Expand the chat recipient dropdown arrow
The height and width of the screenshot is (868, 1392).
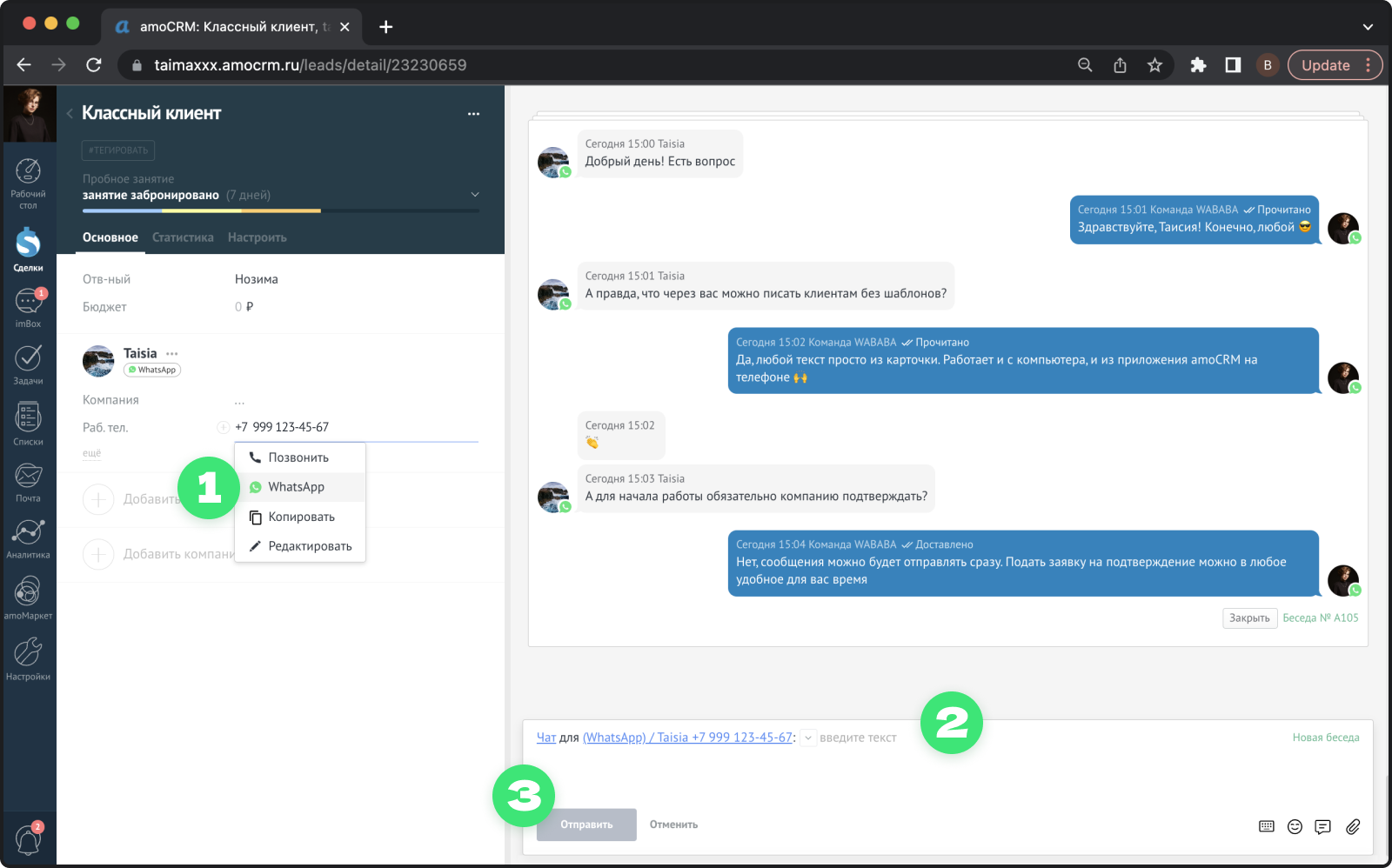808,738
